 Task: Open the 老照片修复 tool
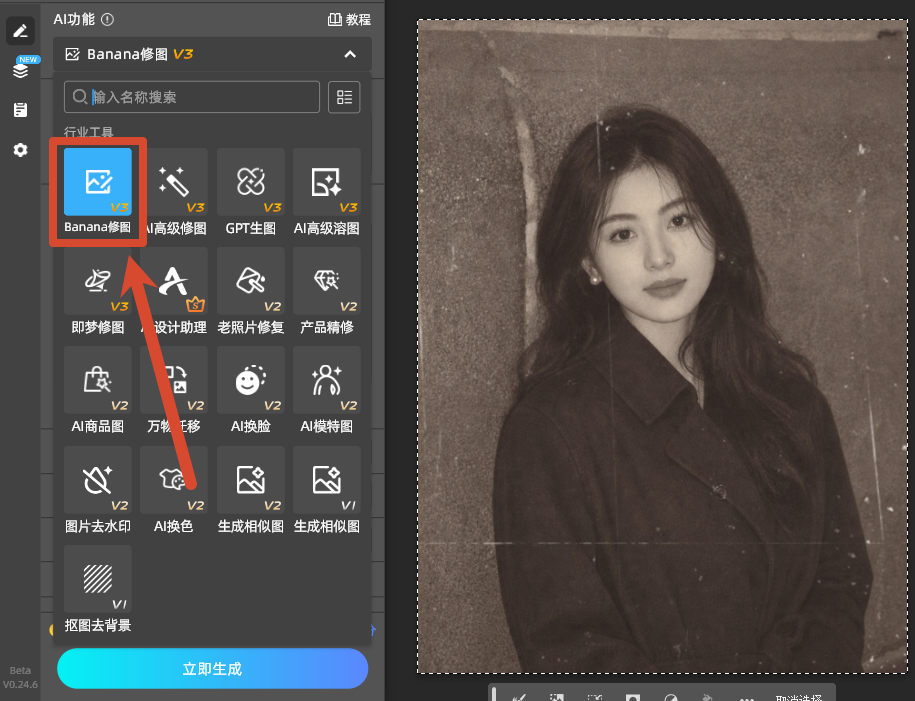250,281
